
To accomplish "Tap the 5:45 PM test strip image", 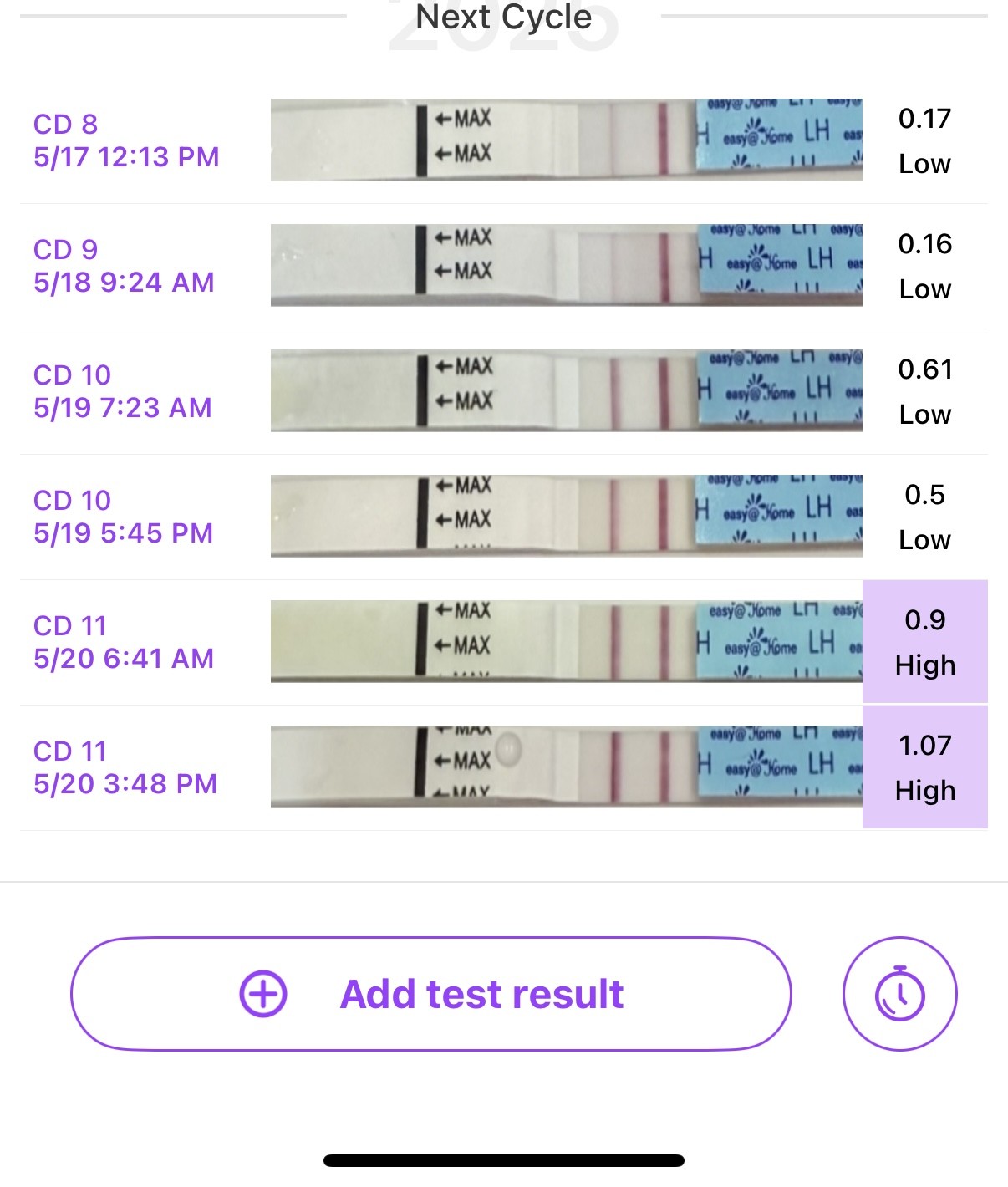I will pos(566,516).
